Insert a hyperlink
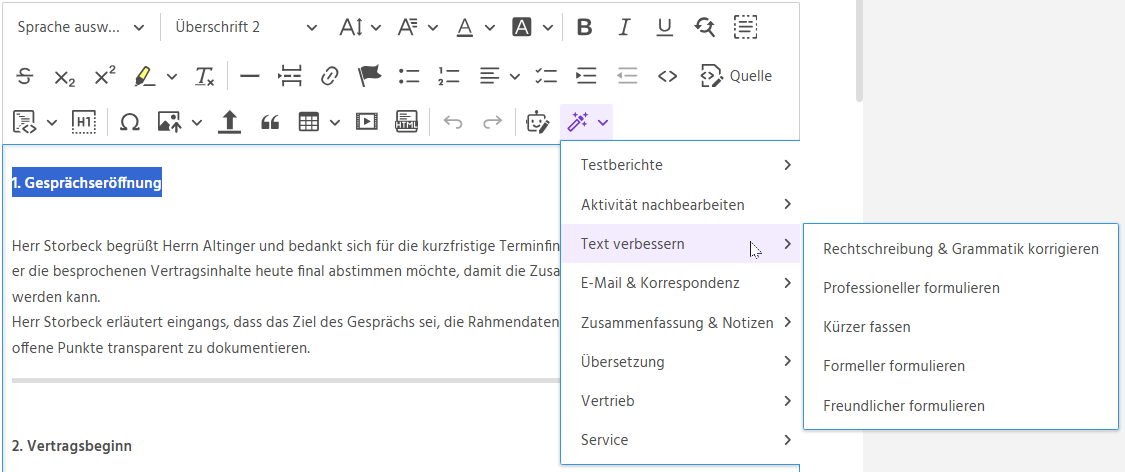Viewport: 1125px width, 472px height. [x=329, y=76]
